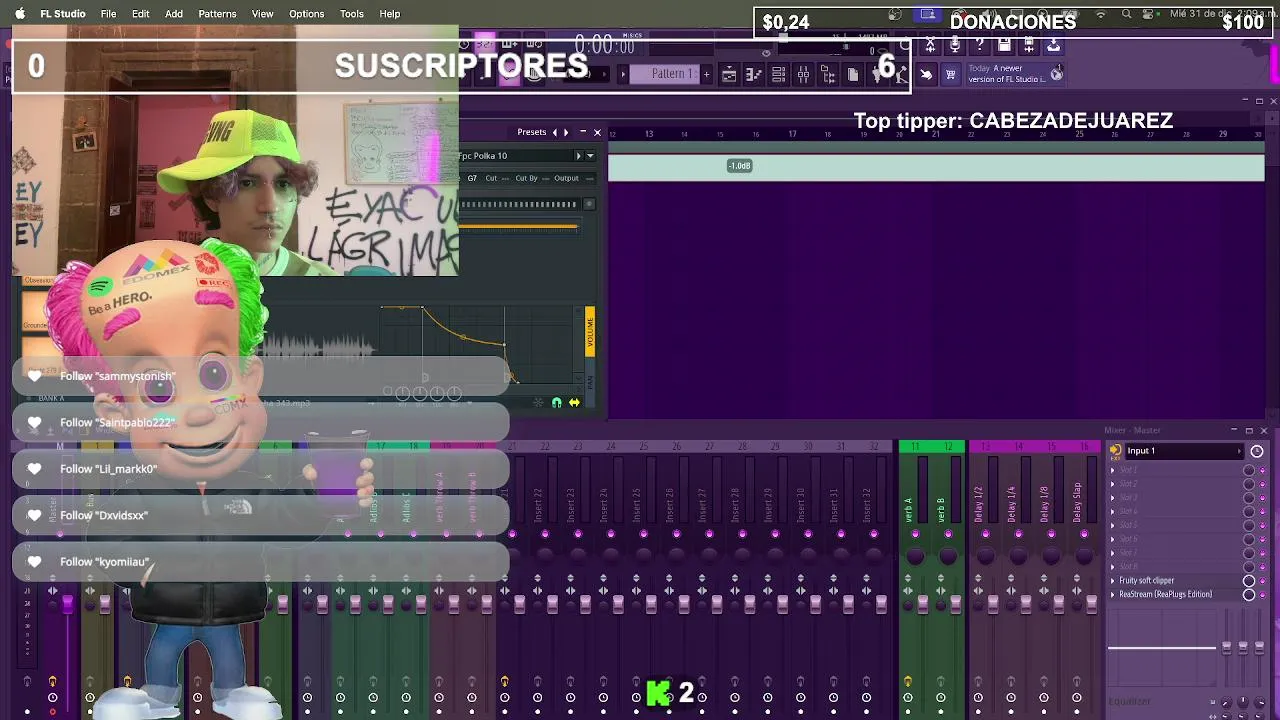This screenshot has width=1280, height=720.
Task: Click the export download-arrow icon
Action: tap(1053, 46)
